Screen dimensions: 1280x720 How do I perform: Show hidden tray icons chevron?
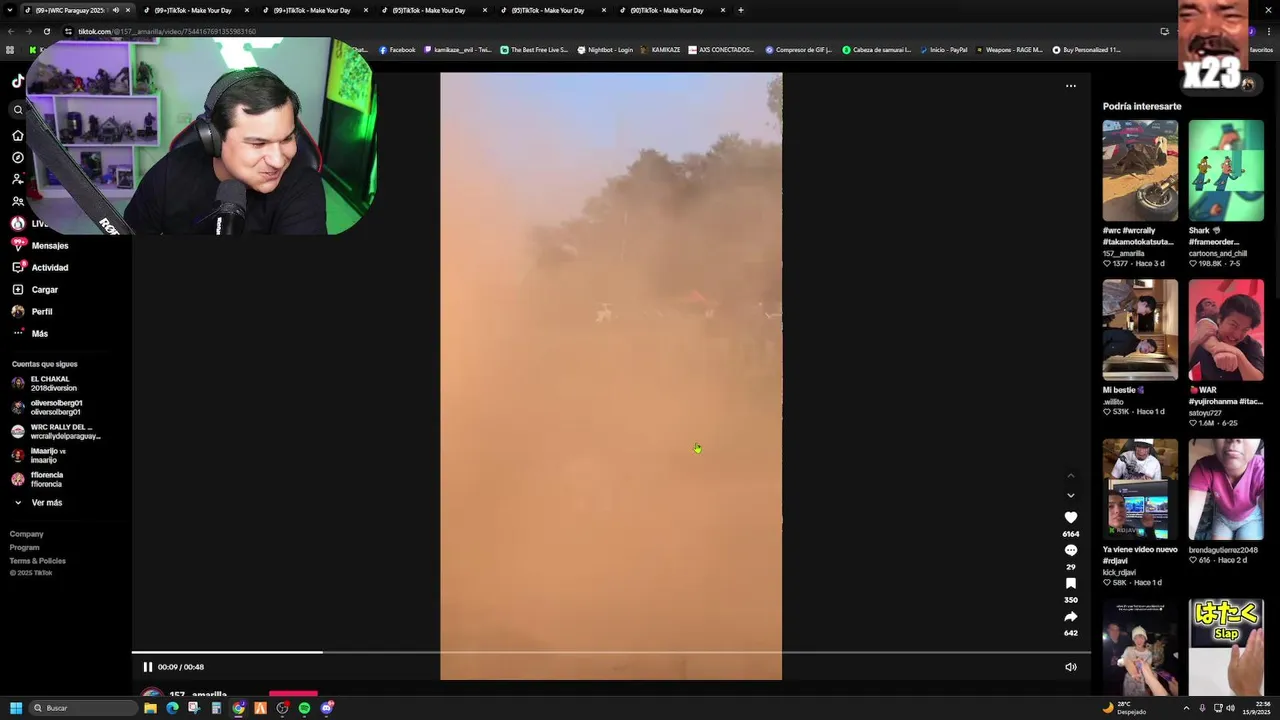[x=1187, y=708]
